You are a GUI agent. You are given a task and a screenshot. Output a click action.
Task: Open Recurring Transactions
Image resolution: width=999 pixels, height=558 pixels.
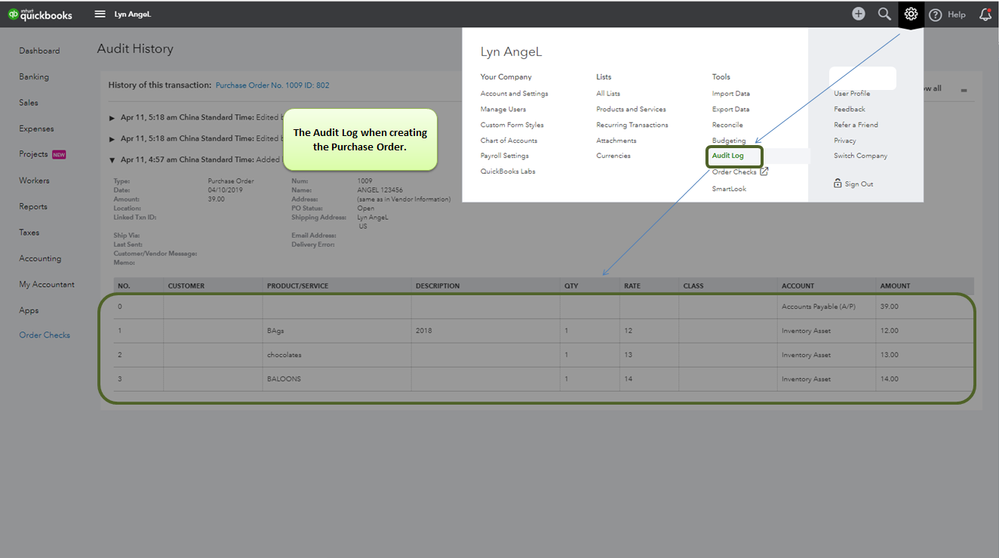pos(632,125)
